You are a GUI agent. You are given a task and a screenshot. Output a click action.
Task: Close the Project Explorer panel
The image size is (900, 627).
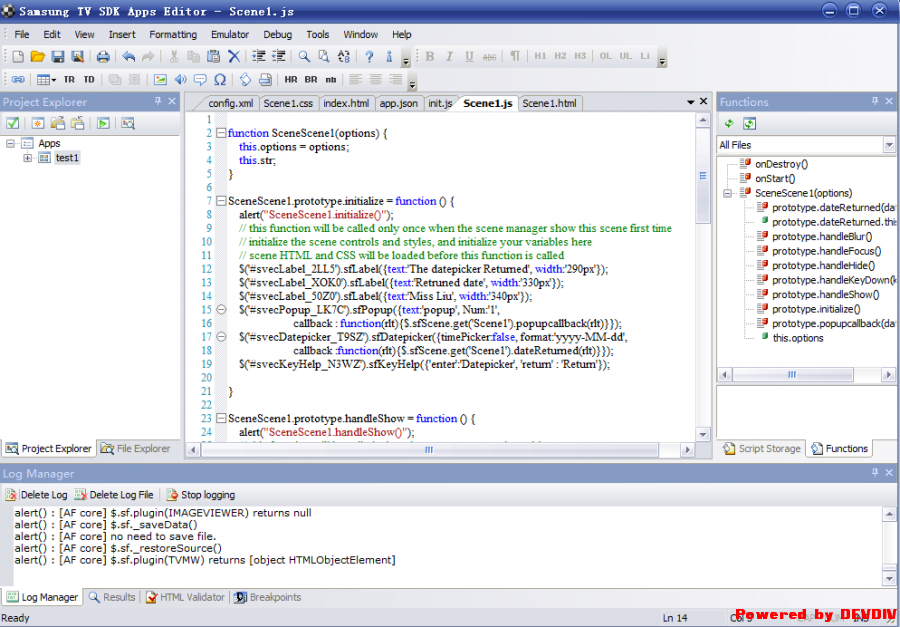pyautogui.click(x=172, y=101)
